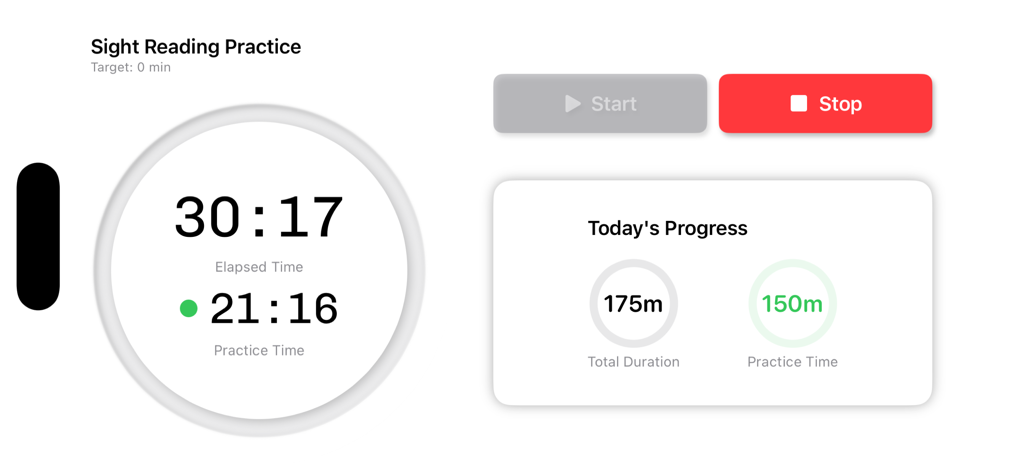The image size is (1024, 473).
Task: Click the circular timer's gray outer ring
Action: 102,270
